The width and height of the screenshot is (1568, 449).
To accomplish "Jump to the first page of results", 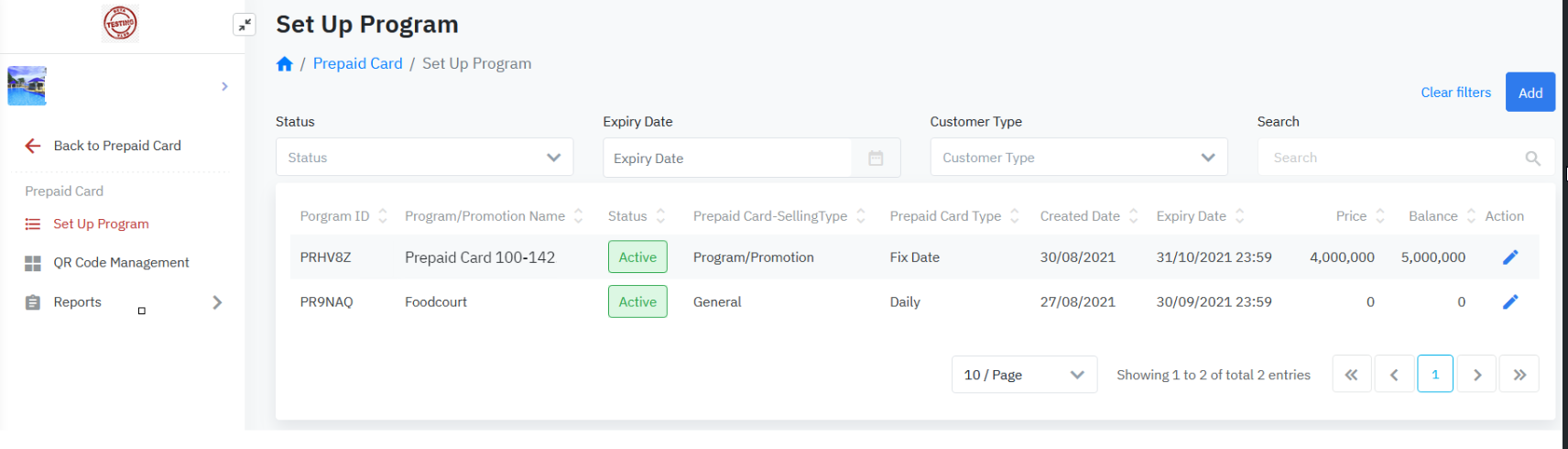I will coord(1351,375).
